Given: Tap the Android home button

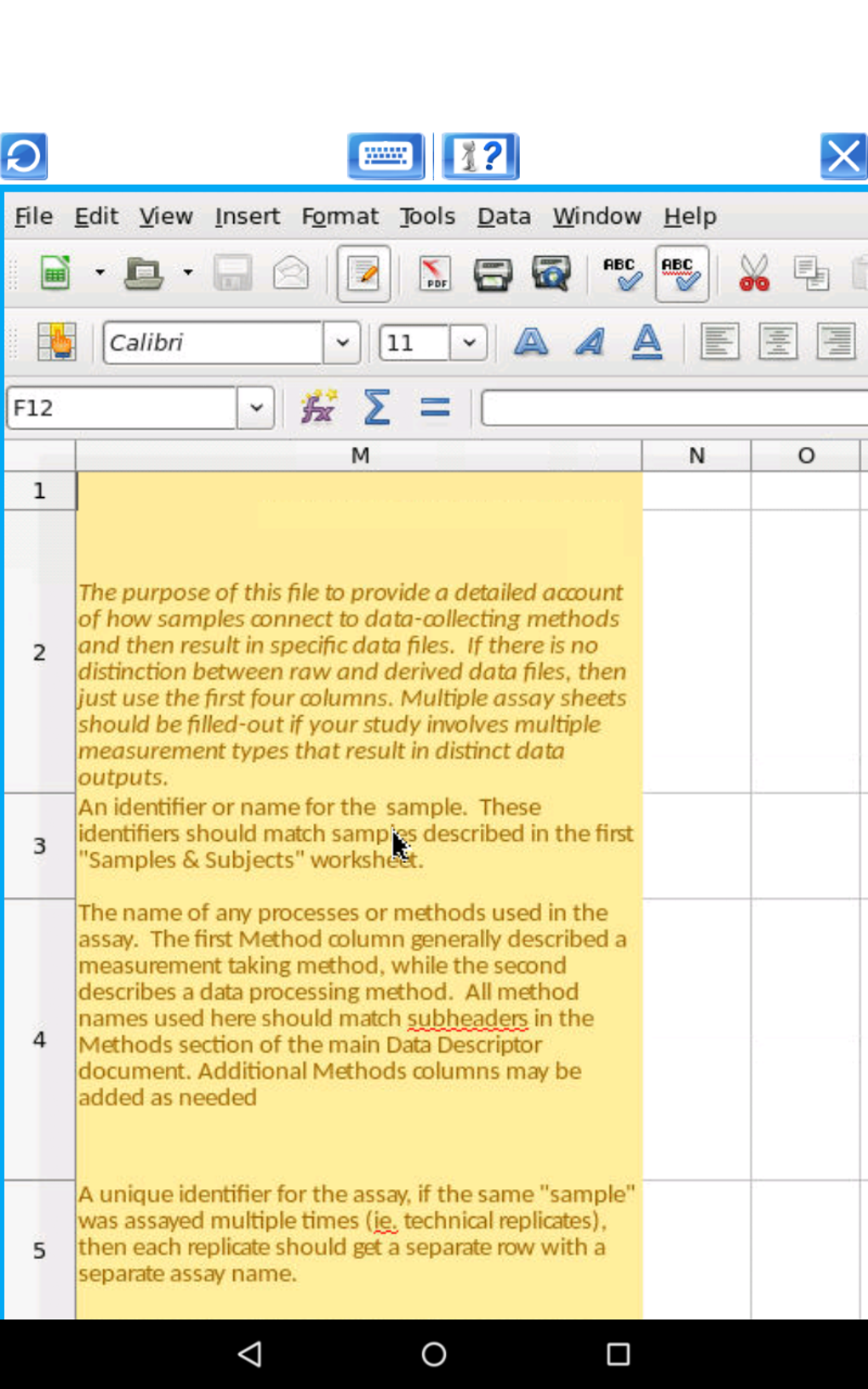Looking at the screenshot, I should pos(434,1353).
